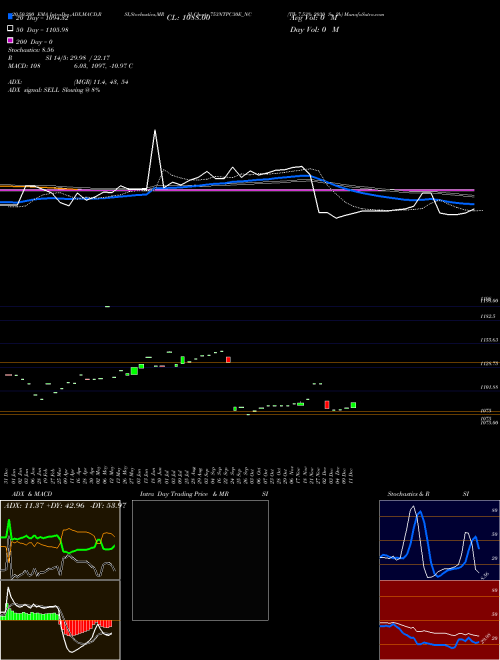Open the red RSI chart panel
This screenshot has height=660, width=500.
coord(439,620)
